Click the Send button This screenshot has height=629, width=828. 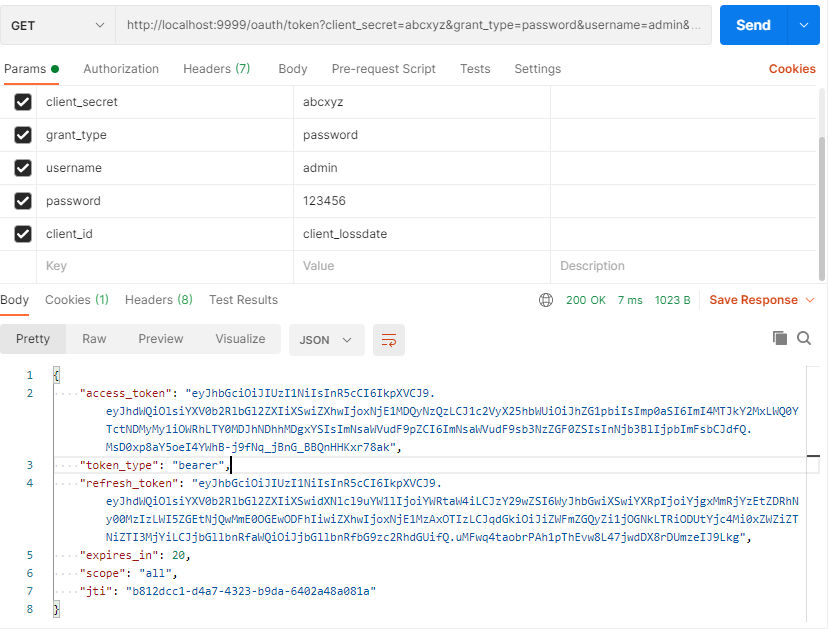click(754, 25)
